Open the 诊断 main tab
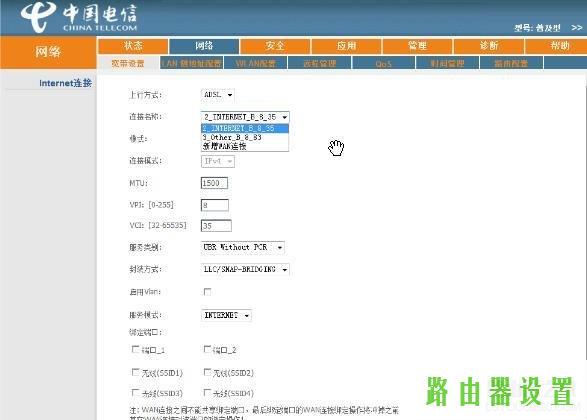The image size is (587, 420). [x=489, y=46]
